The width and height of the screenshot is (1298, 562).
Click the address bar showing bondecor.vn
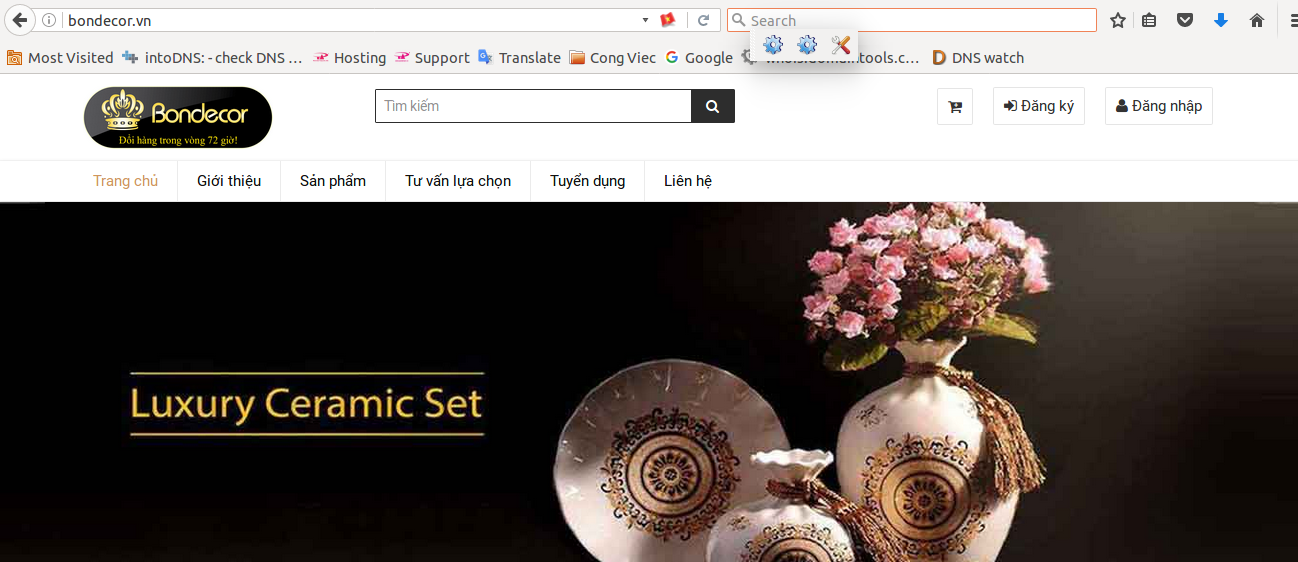350,20
